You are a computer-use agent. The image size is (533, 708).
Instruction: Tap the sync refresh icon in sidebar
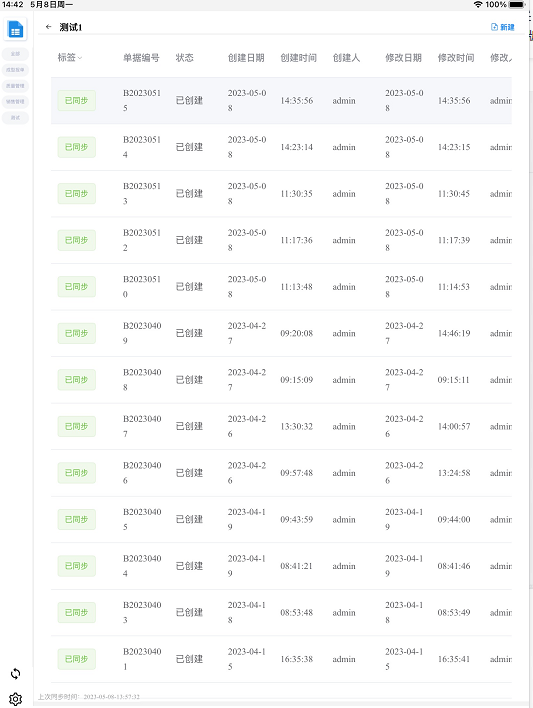[x=15, y=674]
